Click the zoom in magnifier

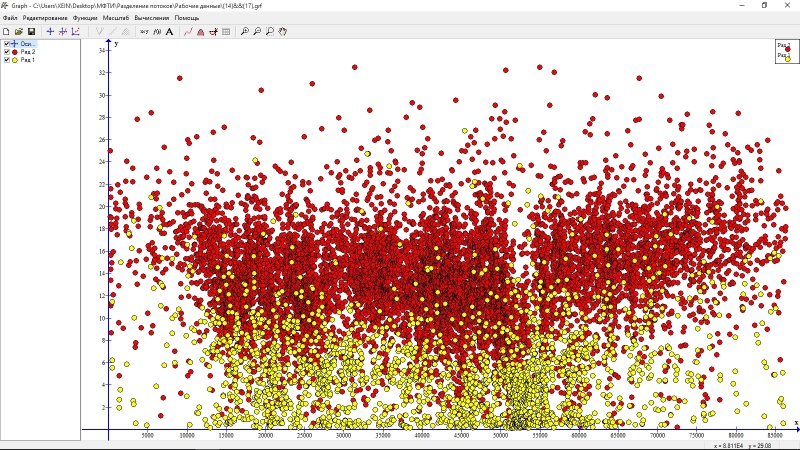(245, 32)
